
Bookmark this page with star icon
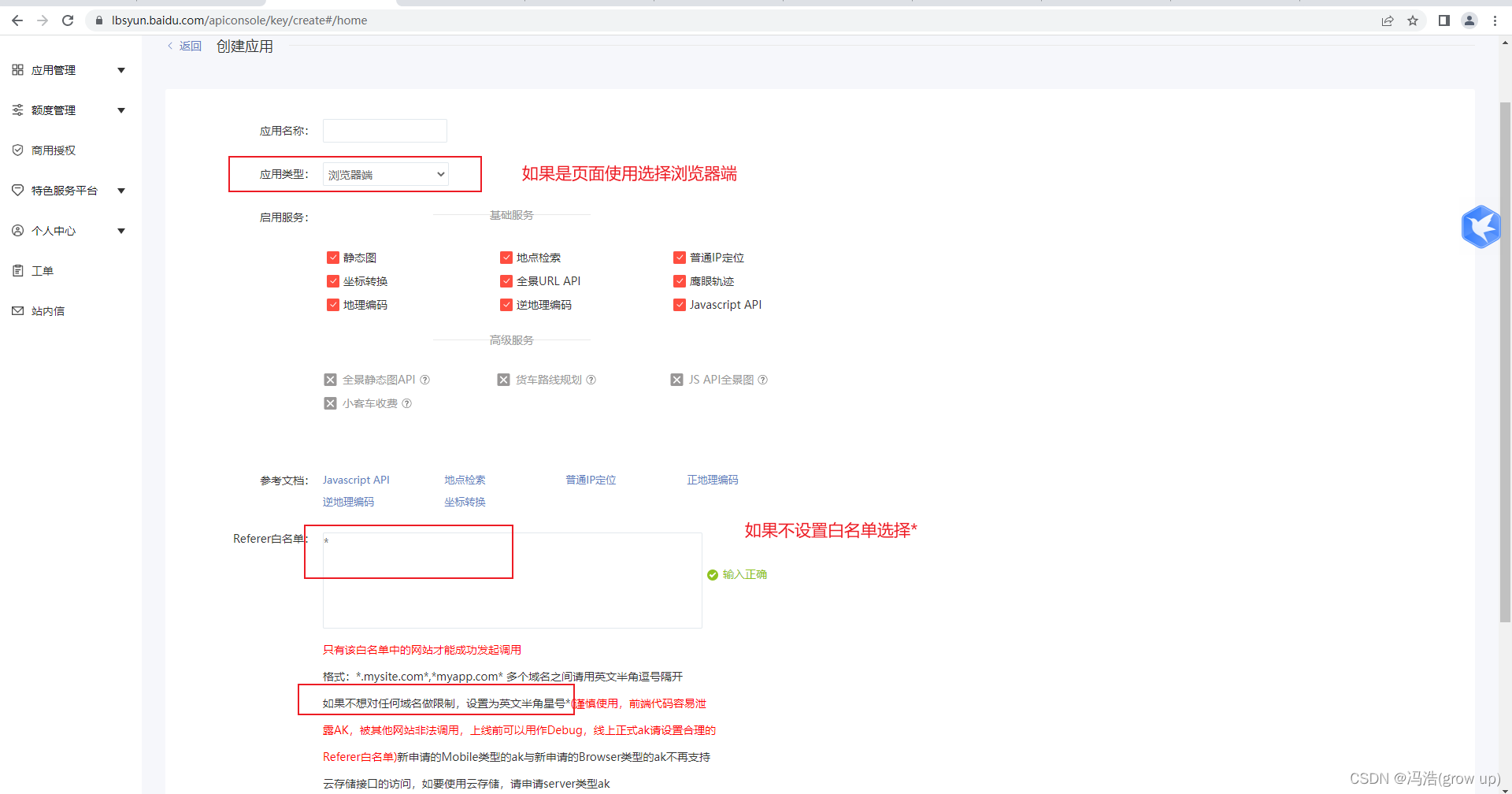(x=1413, y=20)
